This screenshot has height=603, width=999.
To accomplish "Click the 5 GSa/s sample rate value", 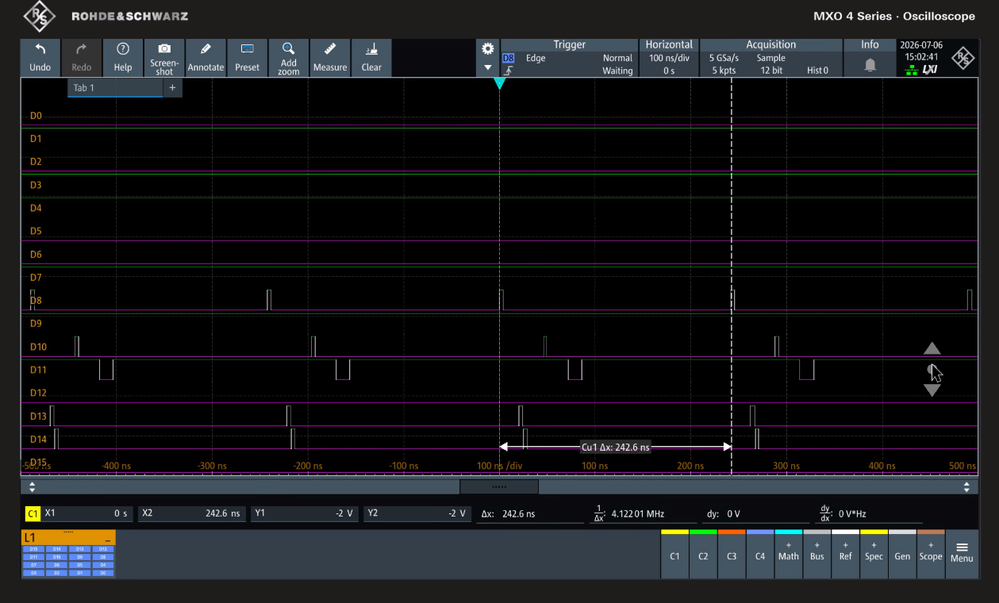I will click(724, 58).
